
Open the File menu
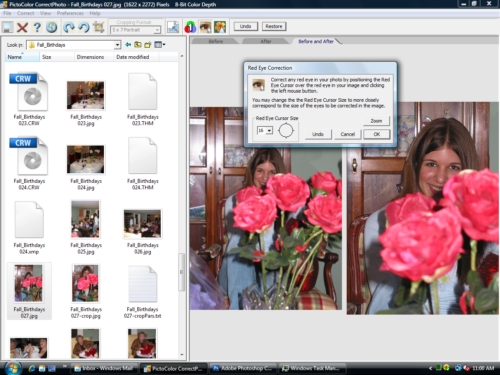pos(7,13)
